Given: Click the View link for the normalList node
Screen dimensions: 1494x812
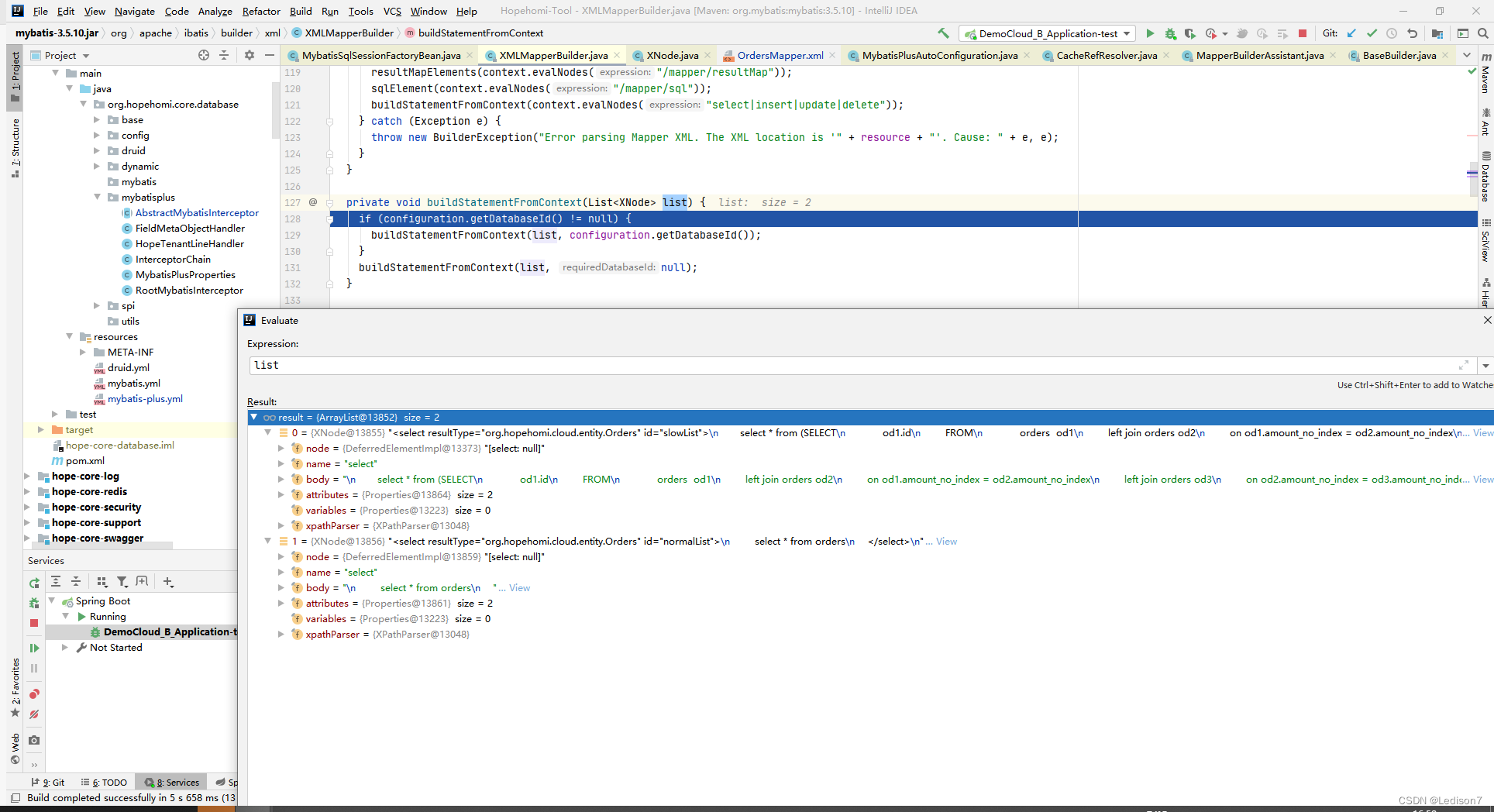Looking at the screenshot, I should (946, 542).
